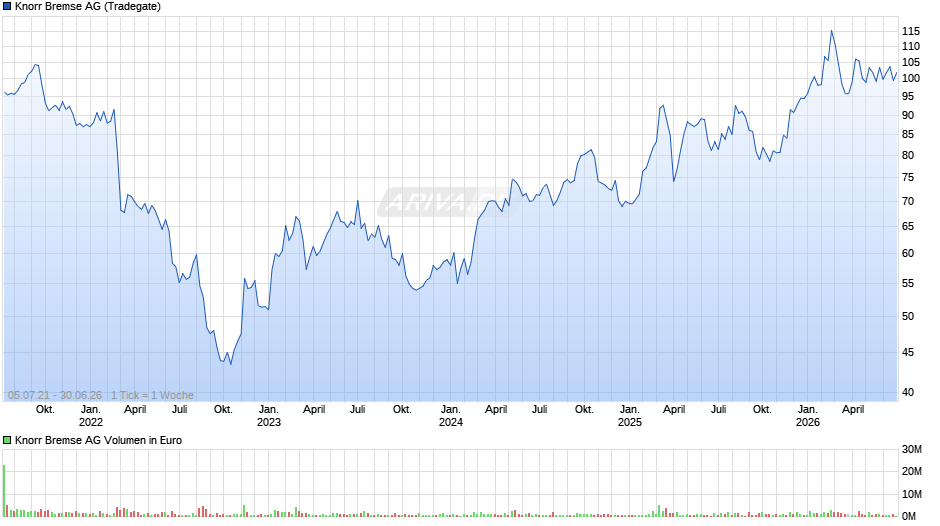
Task: Click the 75 price axis label
Action: 908,178
